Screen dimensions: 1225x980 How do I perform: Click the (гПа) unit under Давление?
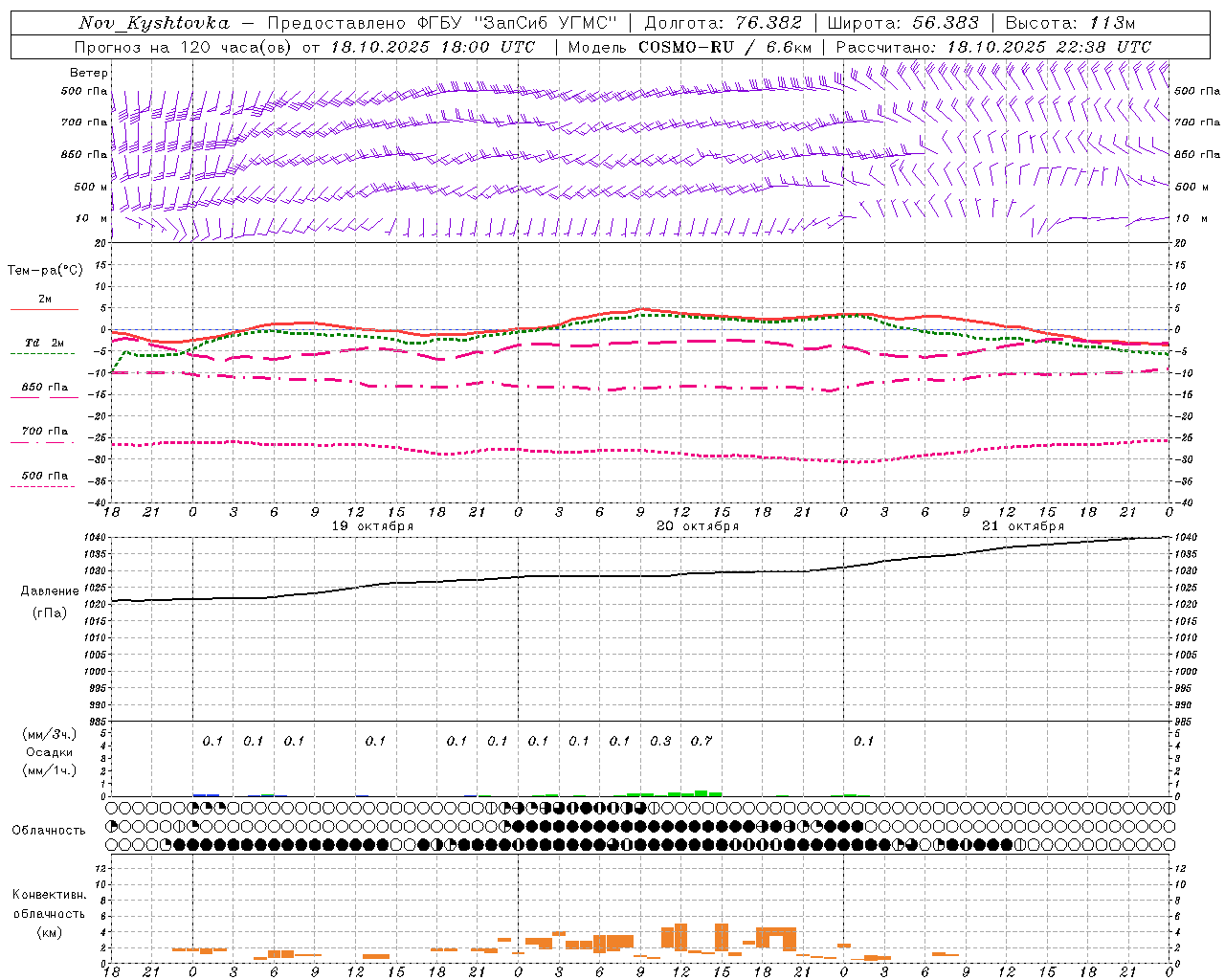click(x=50, y=612)
